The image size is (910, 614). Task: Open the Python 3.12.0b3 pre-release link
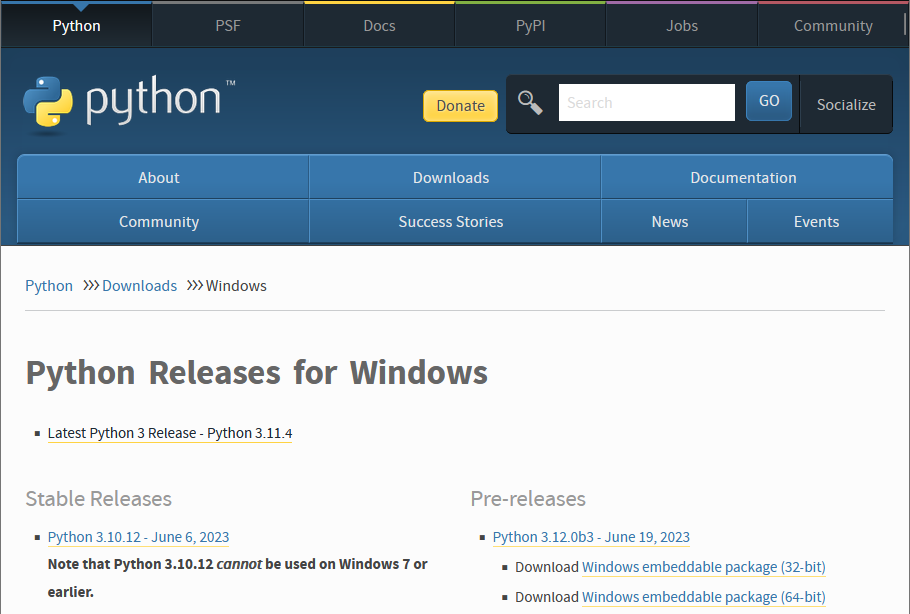[591, 537]
